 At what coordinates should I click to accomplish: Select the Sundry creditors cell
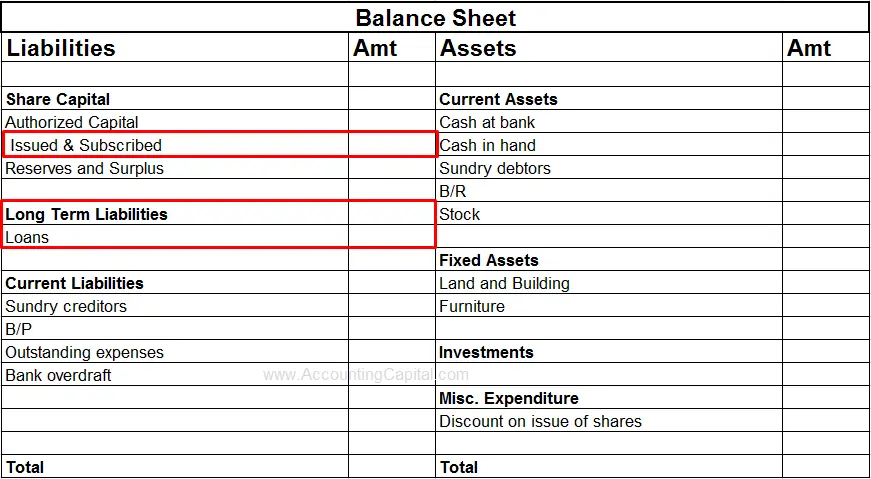66,306
